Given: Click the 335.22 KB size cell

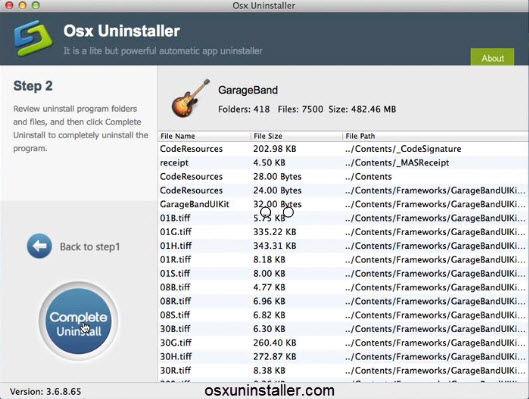Looking at the screenshot, I should pyautogui.click(x=275, y=232).
